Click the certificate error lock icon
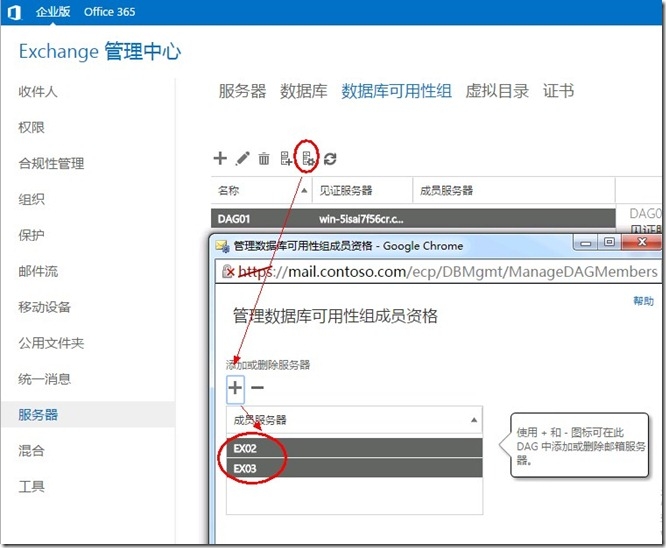Screen dimensions: 666x548 pos(228,271)
